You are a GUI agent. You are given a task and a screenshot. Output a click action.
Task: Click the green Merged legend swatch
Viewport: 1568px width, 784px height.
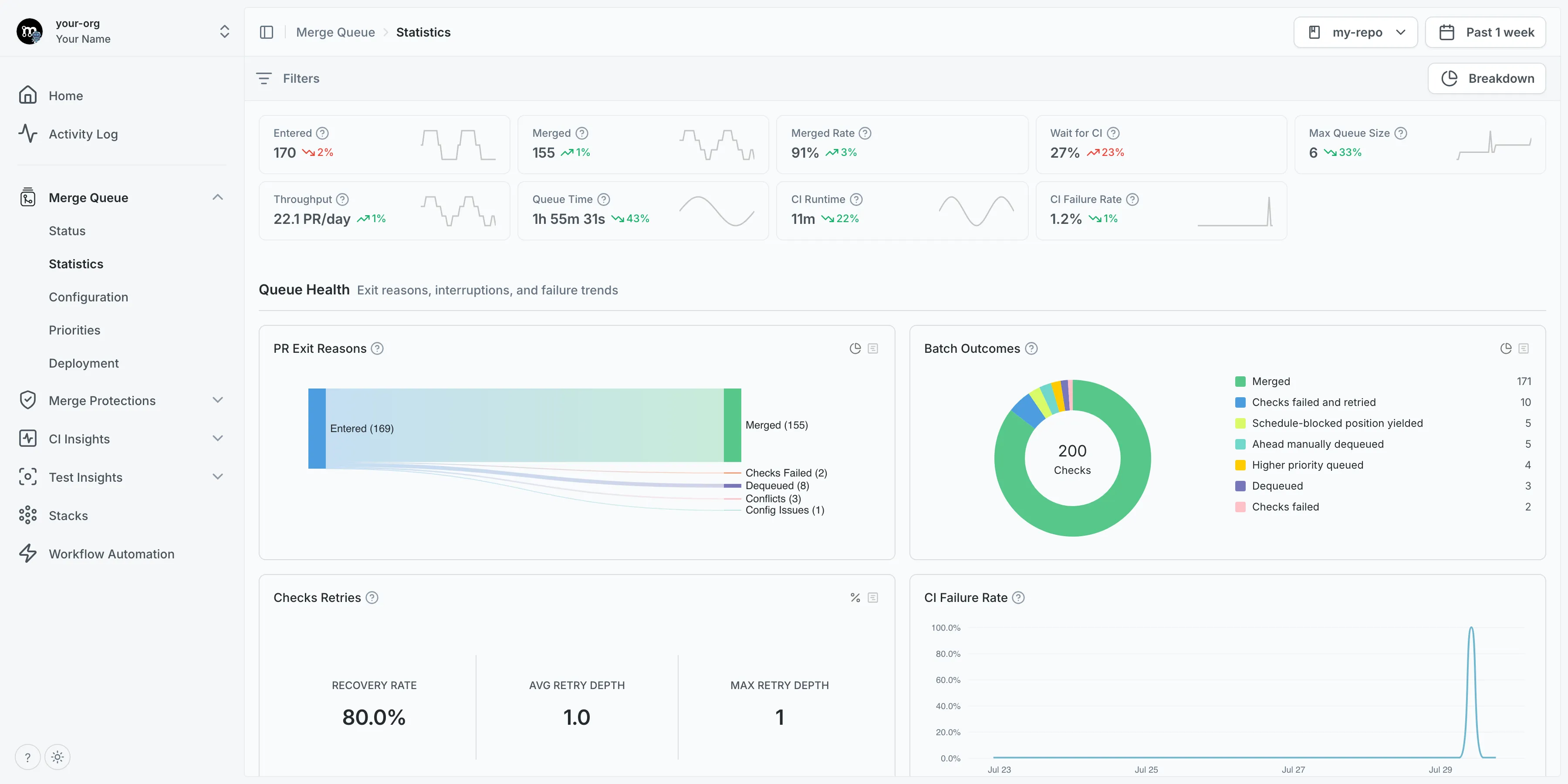[x=1240, y=382]
